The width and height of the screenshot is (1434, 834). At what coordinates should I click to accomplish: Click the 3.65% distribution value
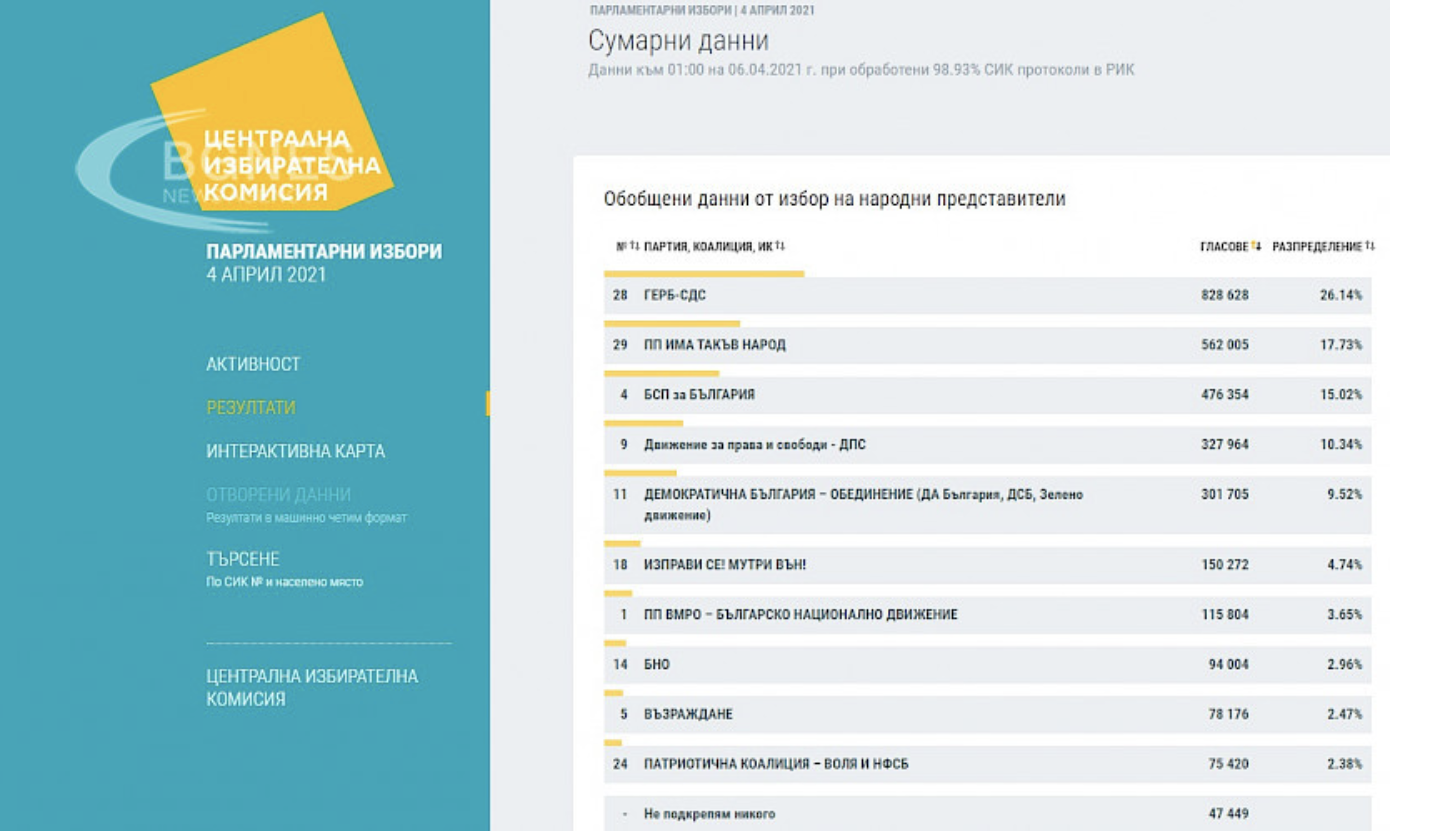[x=1344, y=615]
